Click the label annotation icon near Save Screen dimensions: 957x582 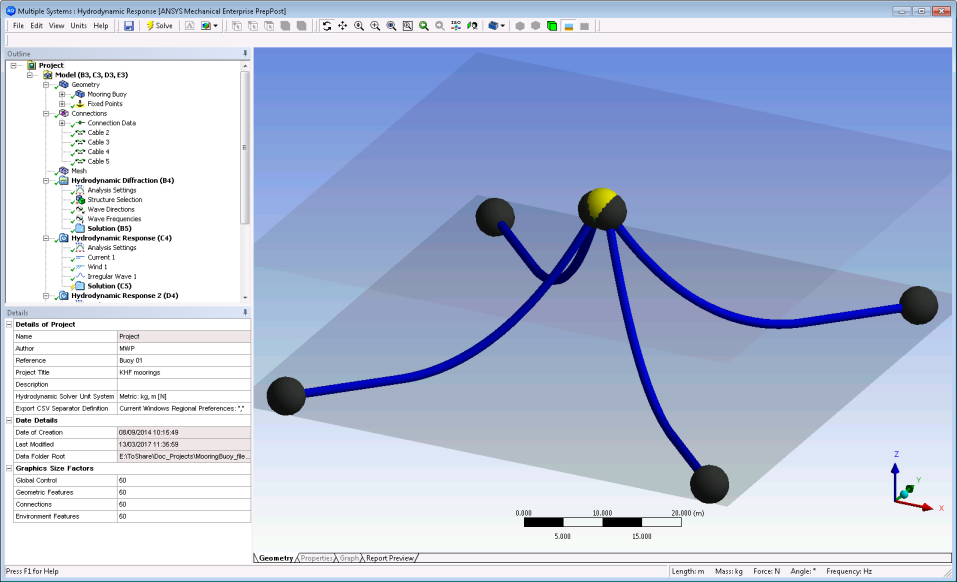188,26
